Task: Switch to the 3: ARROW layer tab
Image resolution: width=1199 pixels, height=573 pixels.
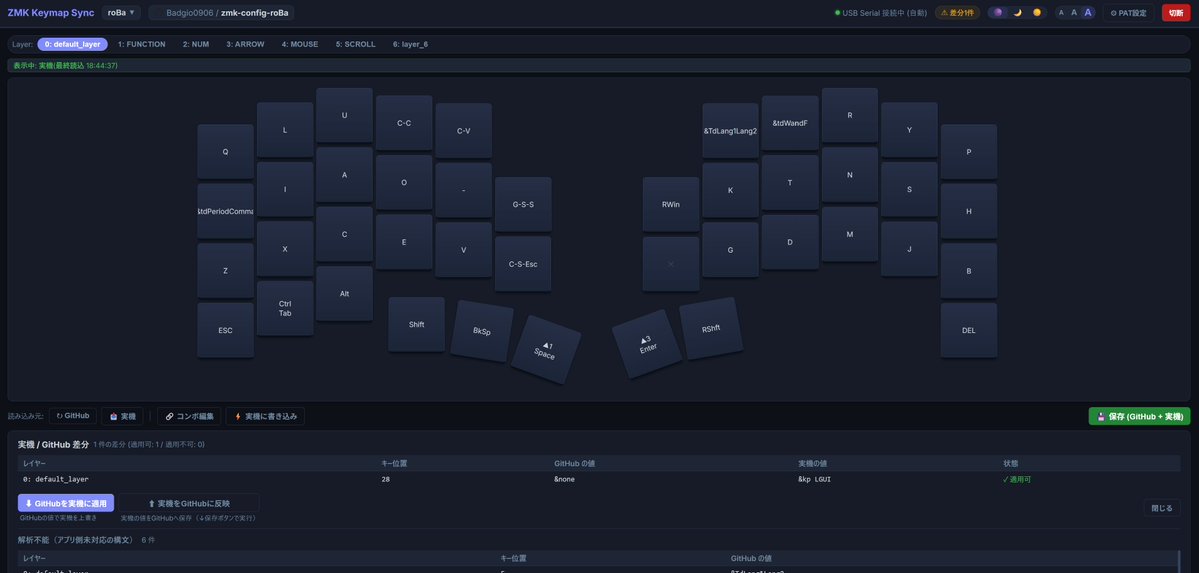Action: coord(245,44)
